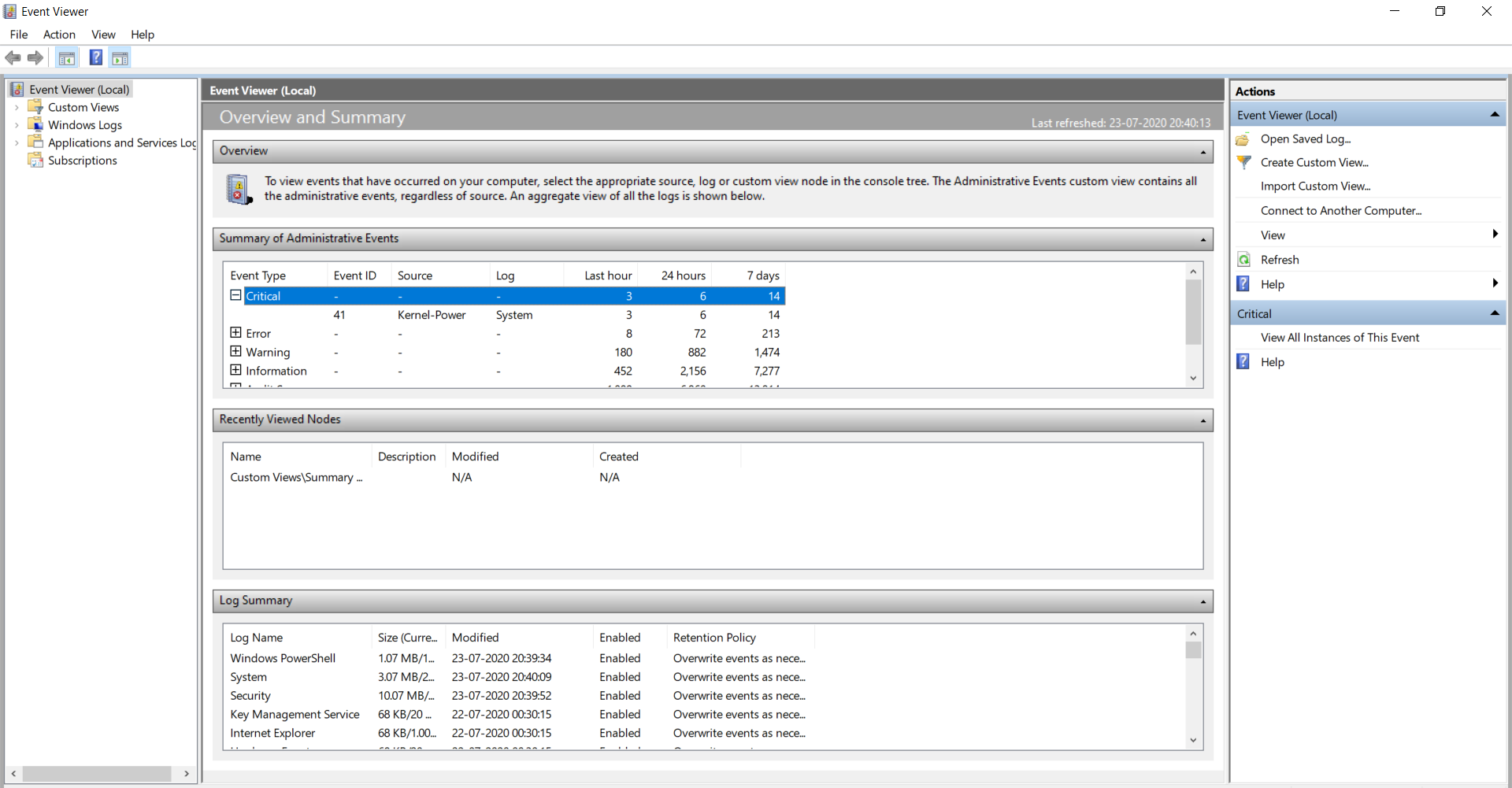The width and height of the screenshot is (1512, 788).
Task: Click the Back arrow toolbar icon
Action: 13,57
